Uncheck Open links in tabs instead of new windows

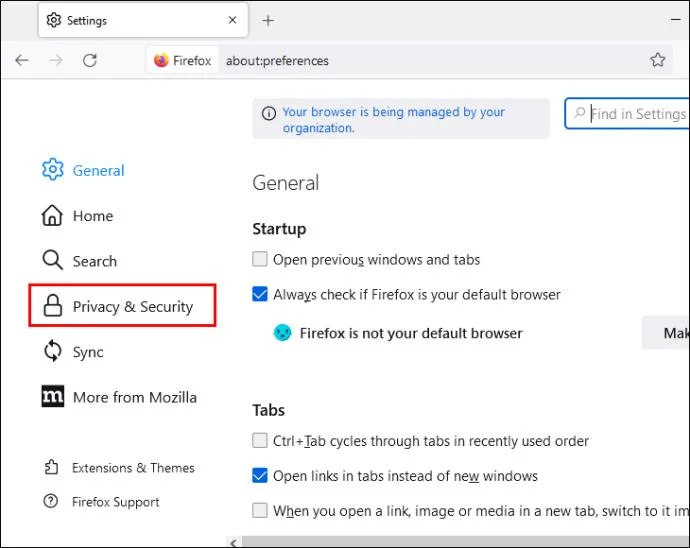(260, 475)
